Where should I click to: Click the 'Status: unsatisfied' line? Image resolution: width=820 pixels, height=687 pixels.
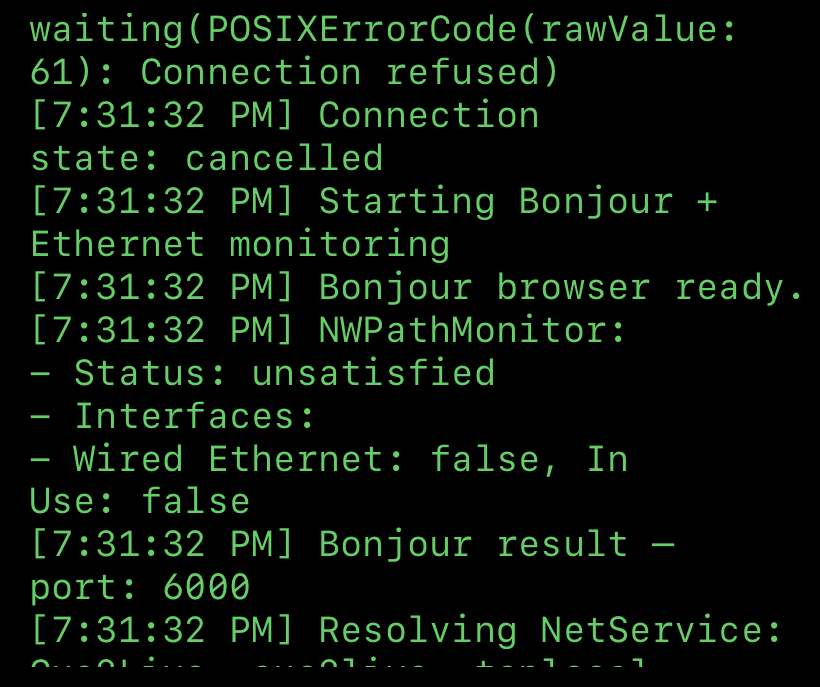click(x=262, y=373)
